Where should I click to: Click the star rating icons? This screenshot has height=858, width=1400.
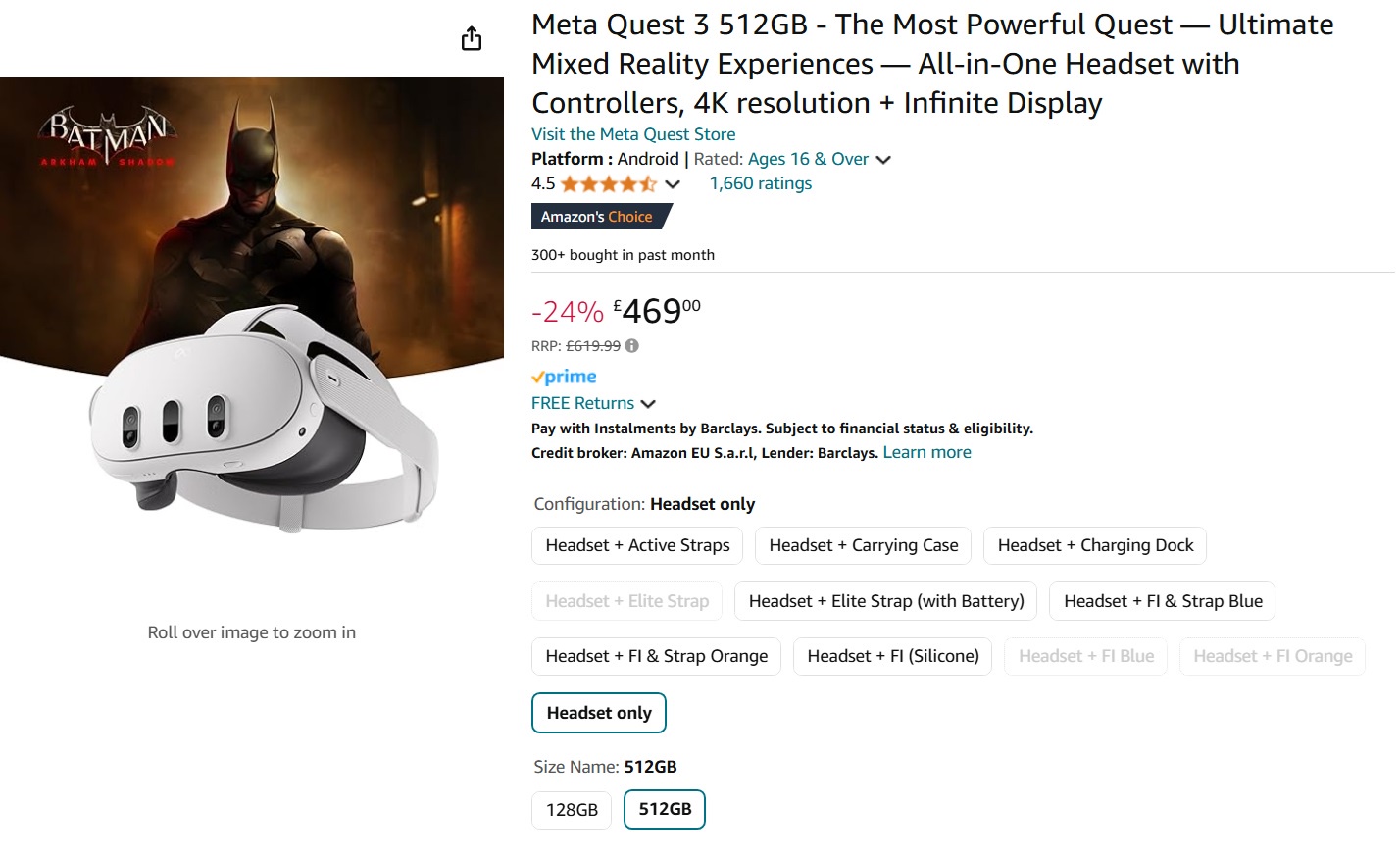pyautogui.click(x=608, y=184)
